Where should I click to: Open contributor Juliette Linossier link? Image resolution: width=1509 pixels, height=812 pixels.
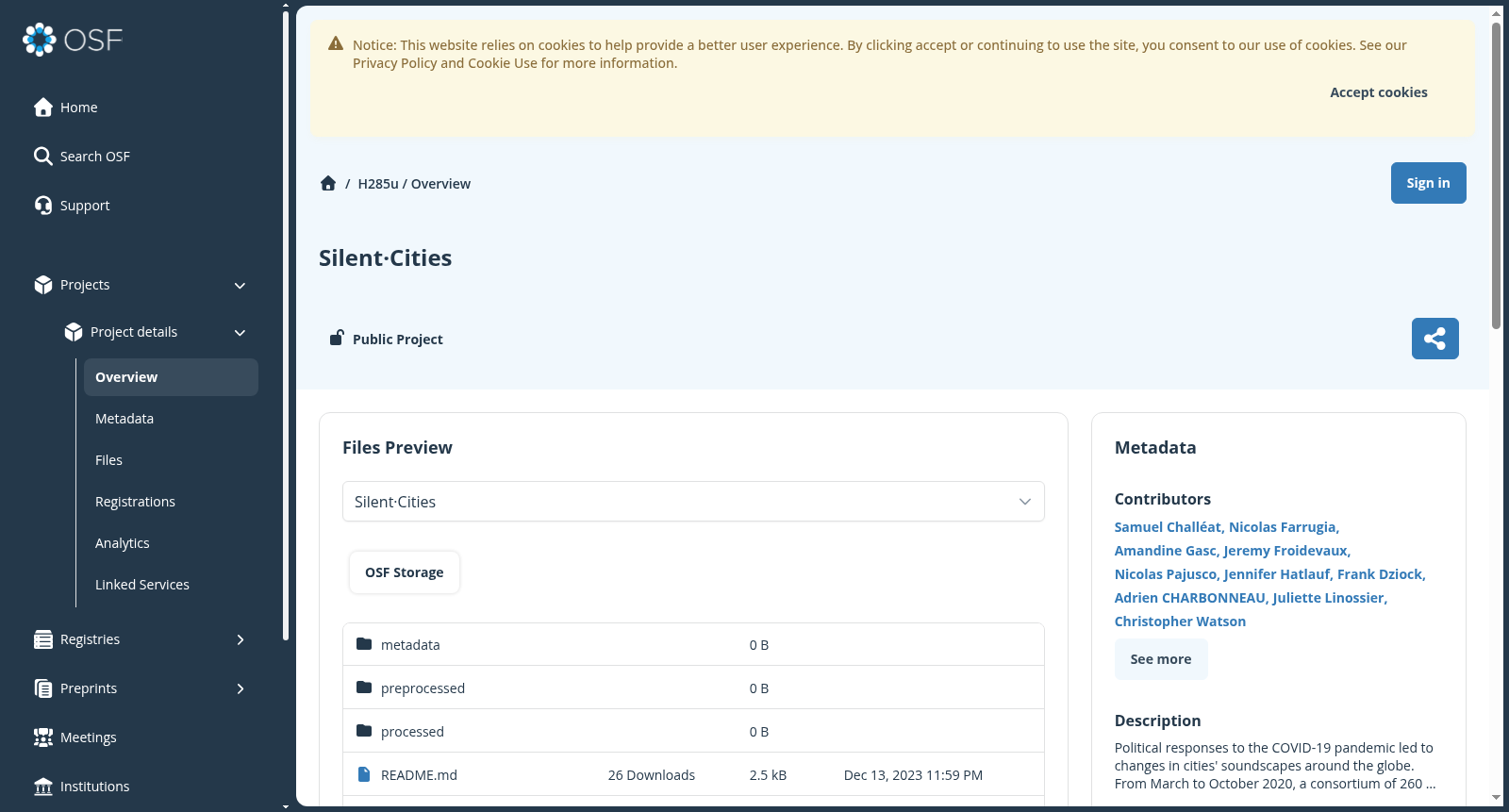[x=1330, y=598]
